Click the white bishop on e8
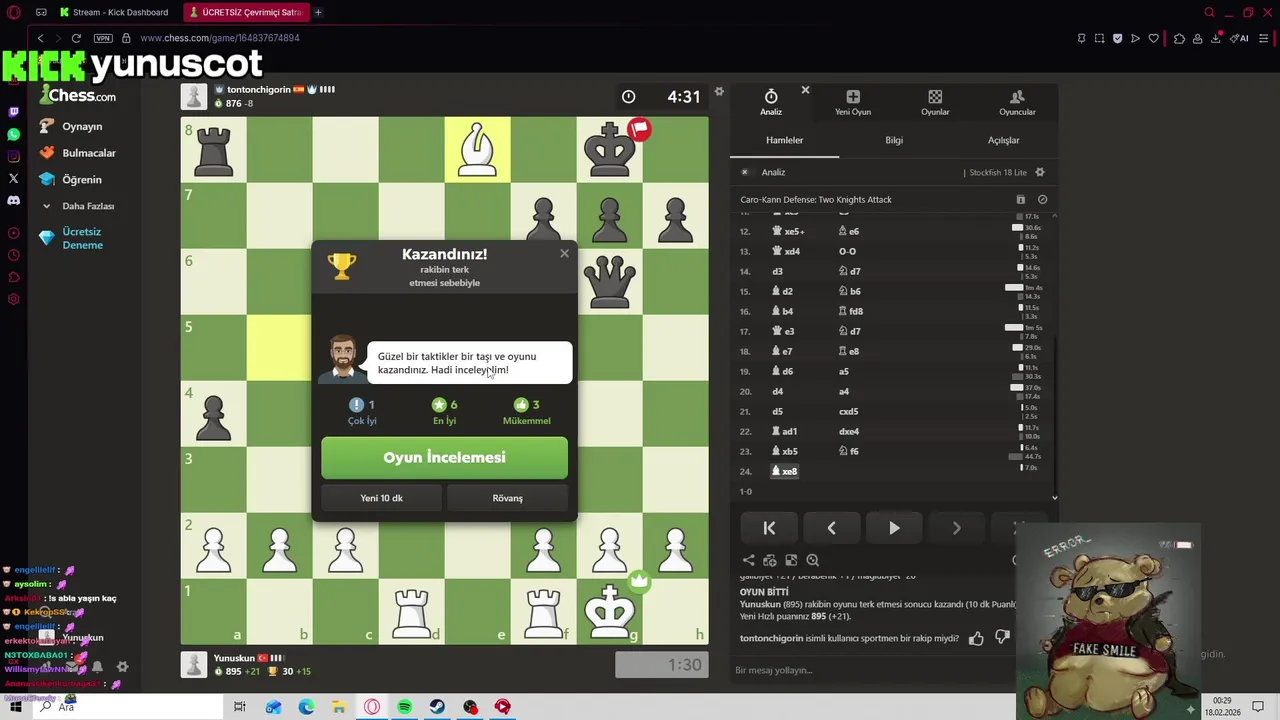This screenshot has height=720, width=1280. [x=477, y=149]
